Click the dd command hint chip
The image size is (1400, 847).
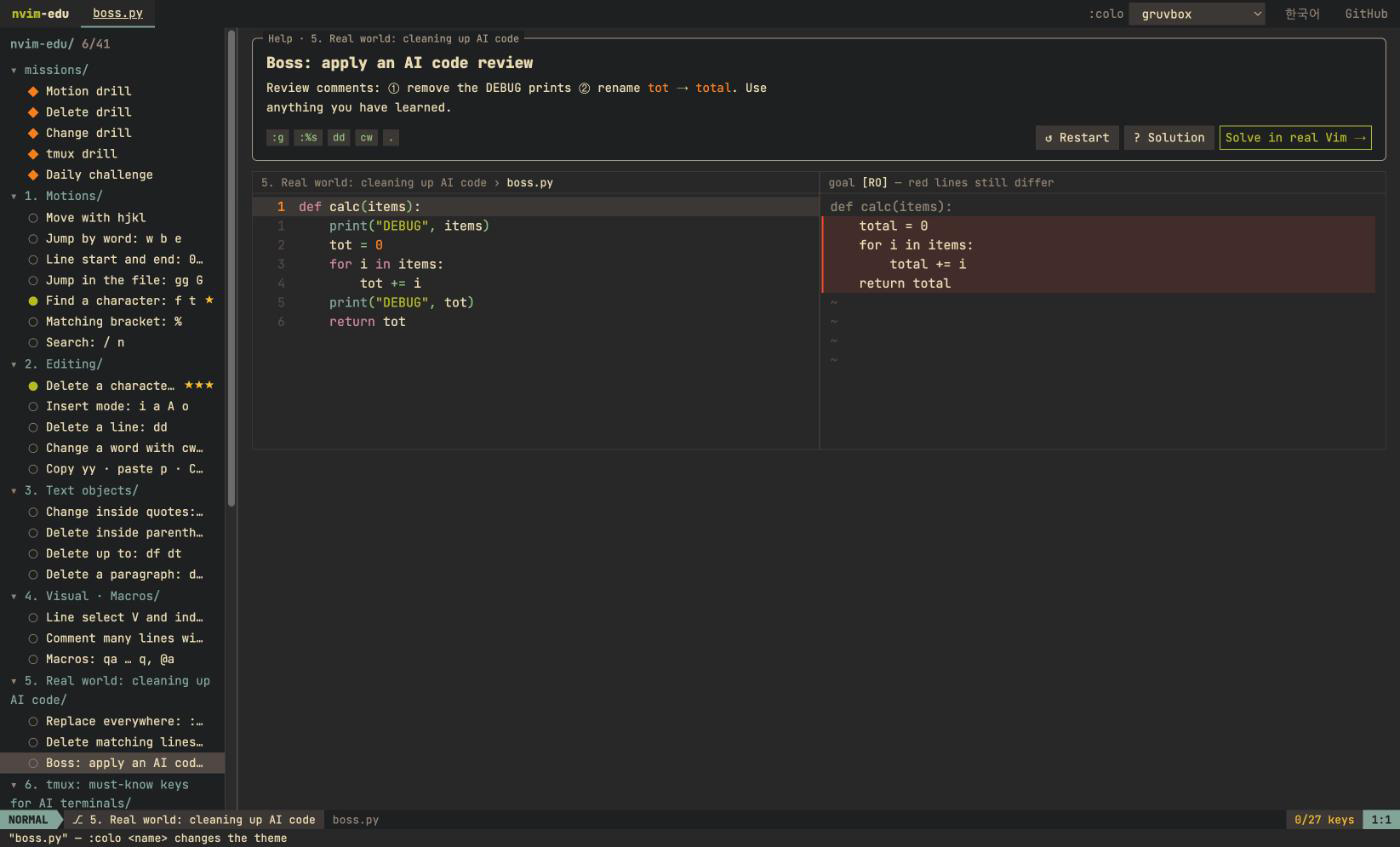pos(339,138)
